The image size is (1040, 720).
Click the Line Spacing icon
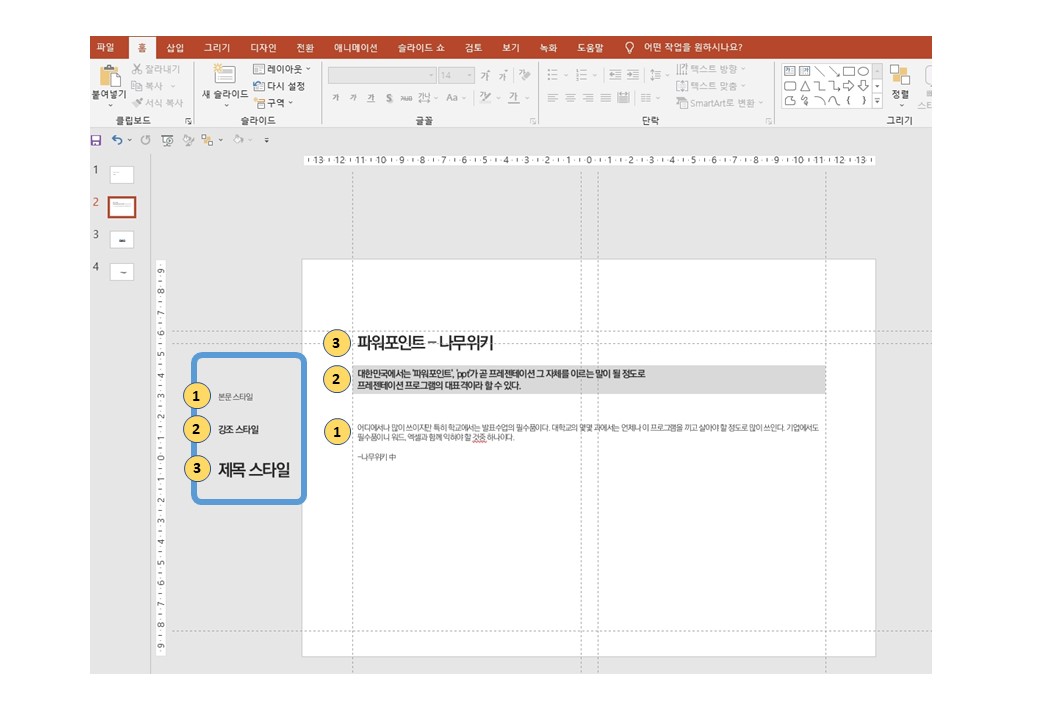(x=655, y=75)
